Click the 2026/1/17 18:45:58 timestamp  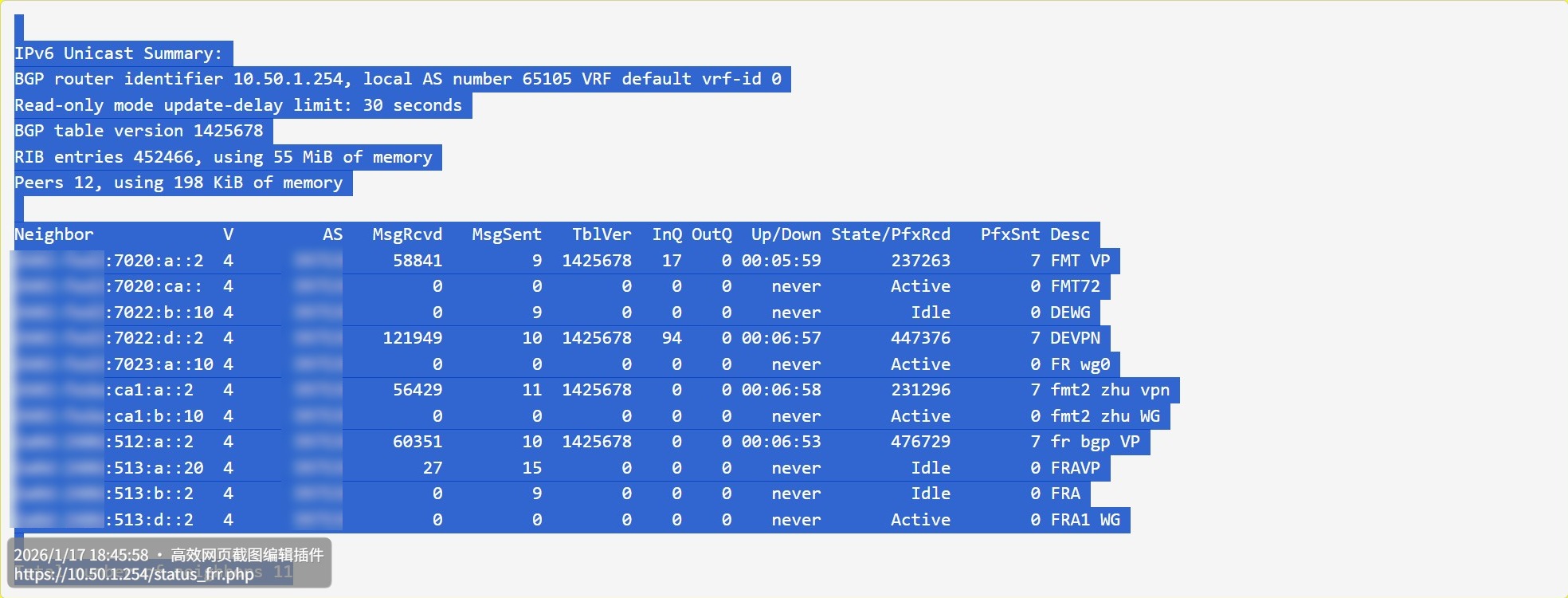81,555
